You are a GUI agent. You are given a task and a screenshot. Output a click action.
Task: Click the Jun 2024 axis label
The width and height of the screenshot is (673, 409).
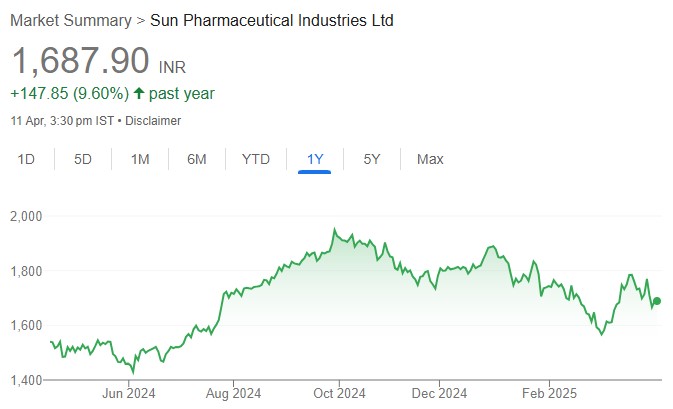(129, 393)
